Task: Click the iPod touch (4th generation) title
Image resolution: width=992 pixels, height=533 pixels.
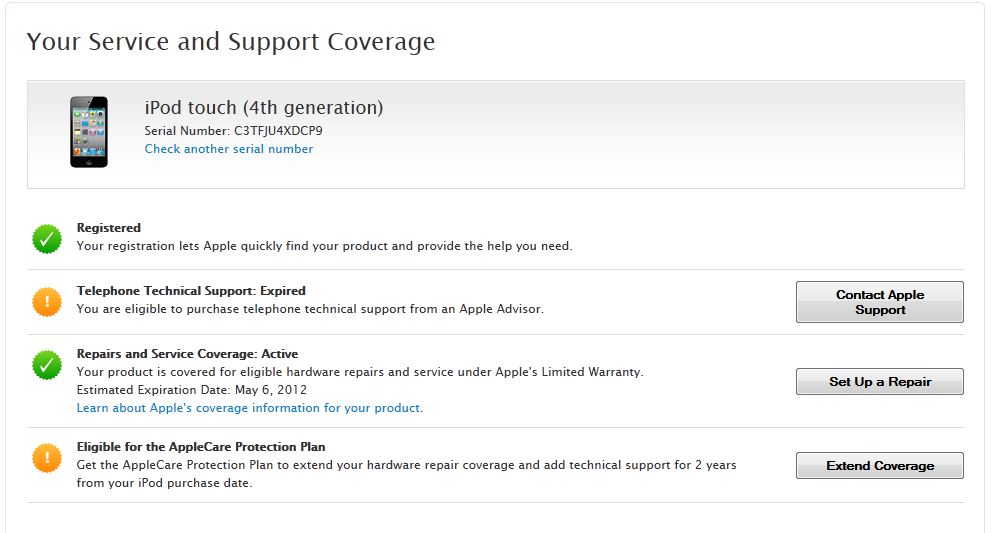Action: (263, 108)
